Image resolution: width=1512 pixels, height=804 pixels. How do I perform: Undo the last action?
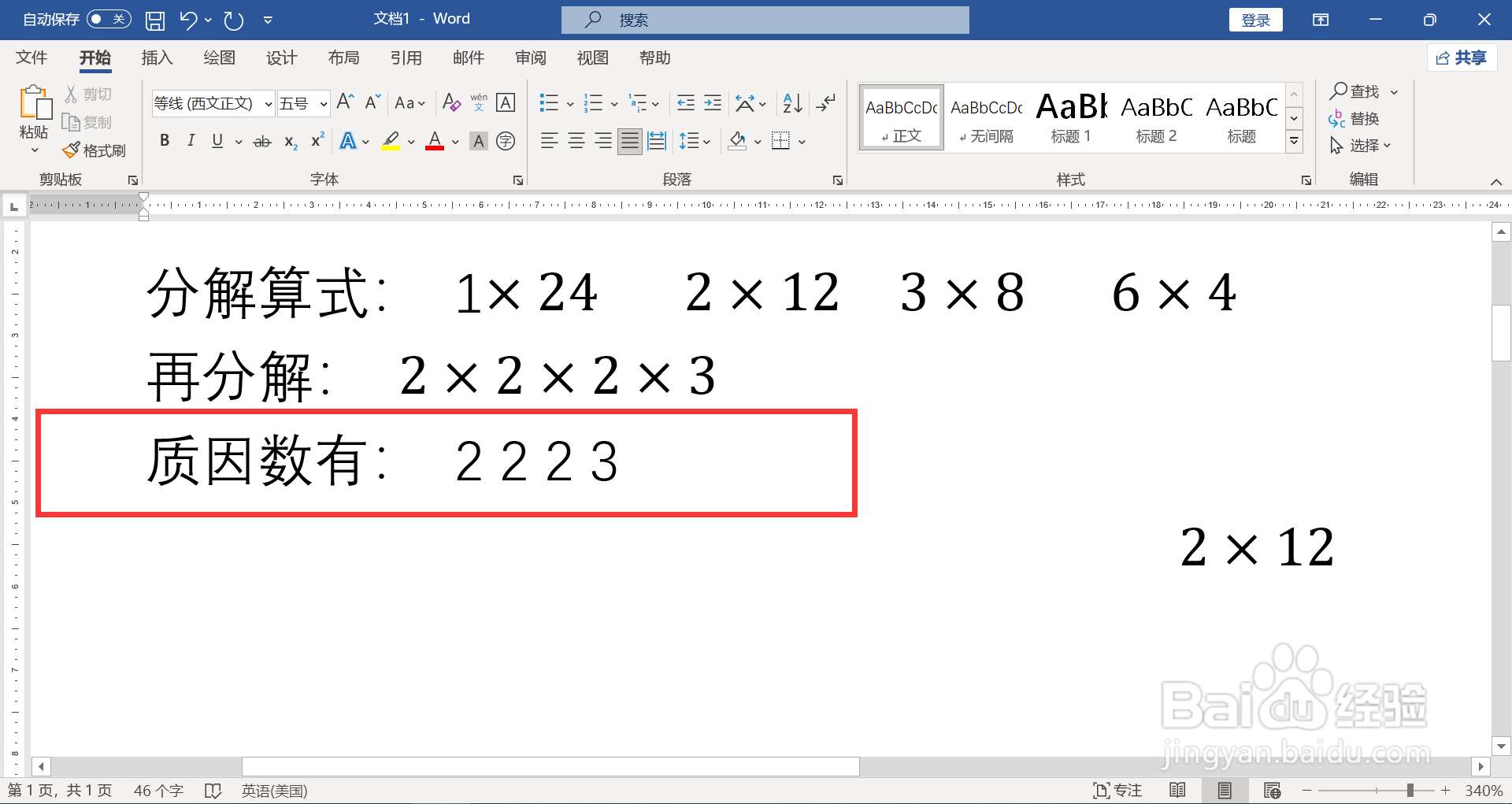(188, 20)
